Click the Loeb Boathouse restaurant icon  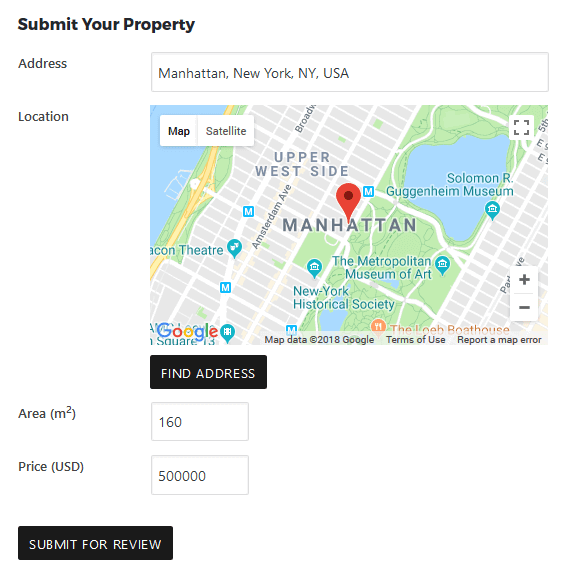(x=378, y=326)
